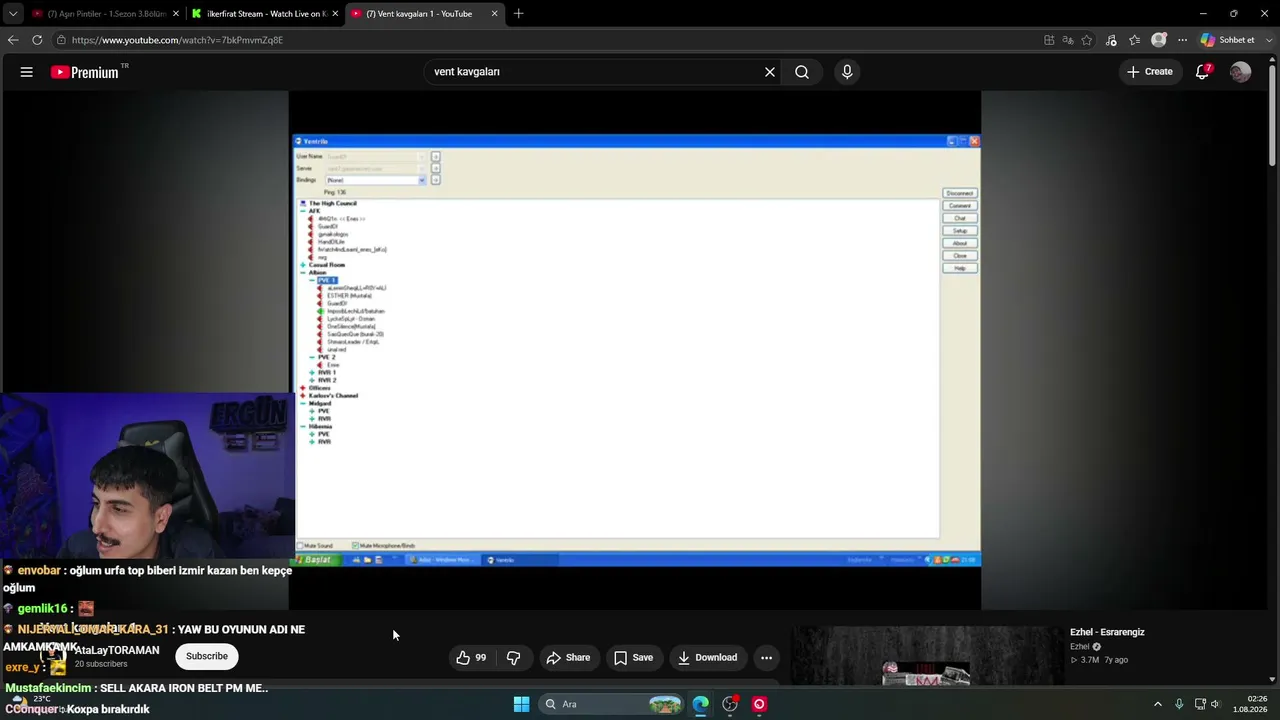Collapse the AFK channel in Ventrilo
1280x720 pixels.
click(303, 211)
